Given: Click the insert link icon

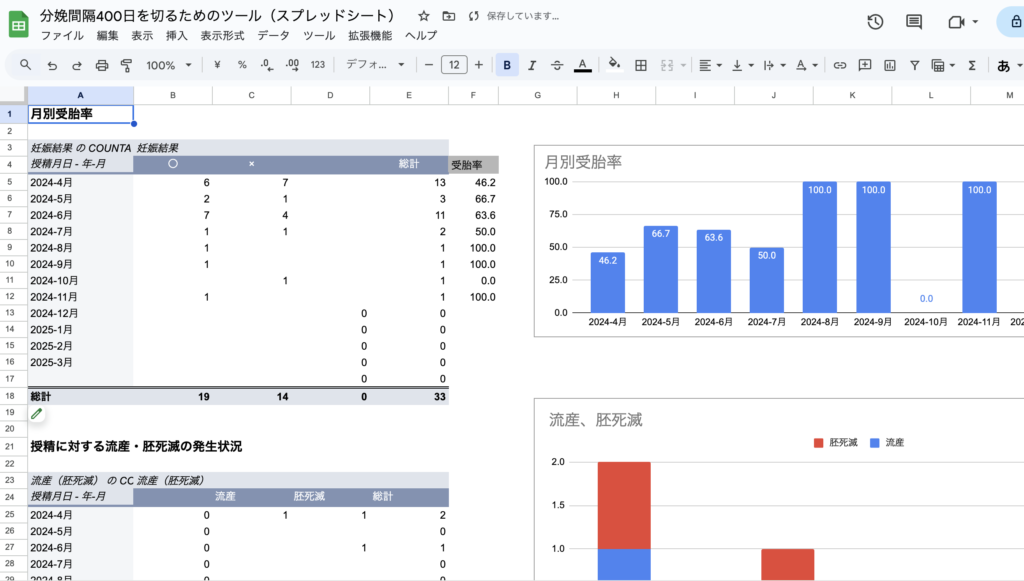Looking at the screenshot, I should 840,65.
